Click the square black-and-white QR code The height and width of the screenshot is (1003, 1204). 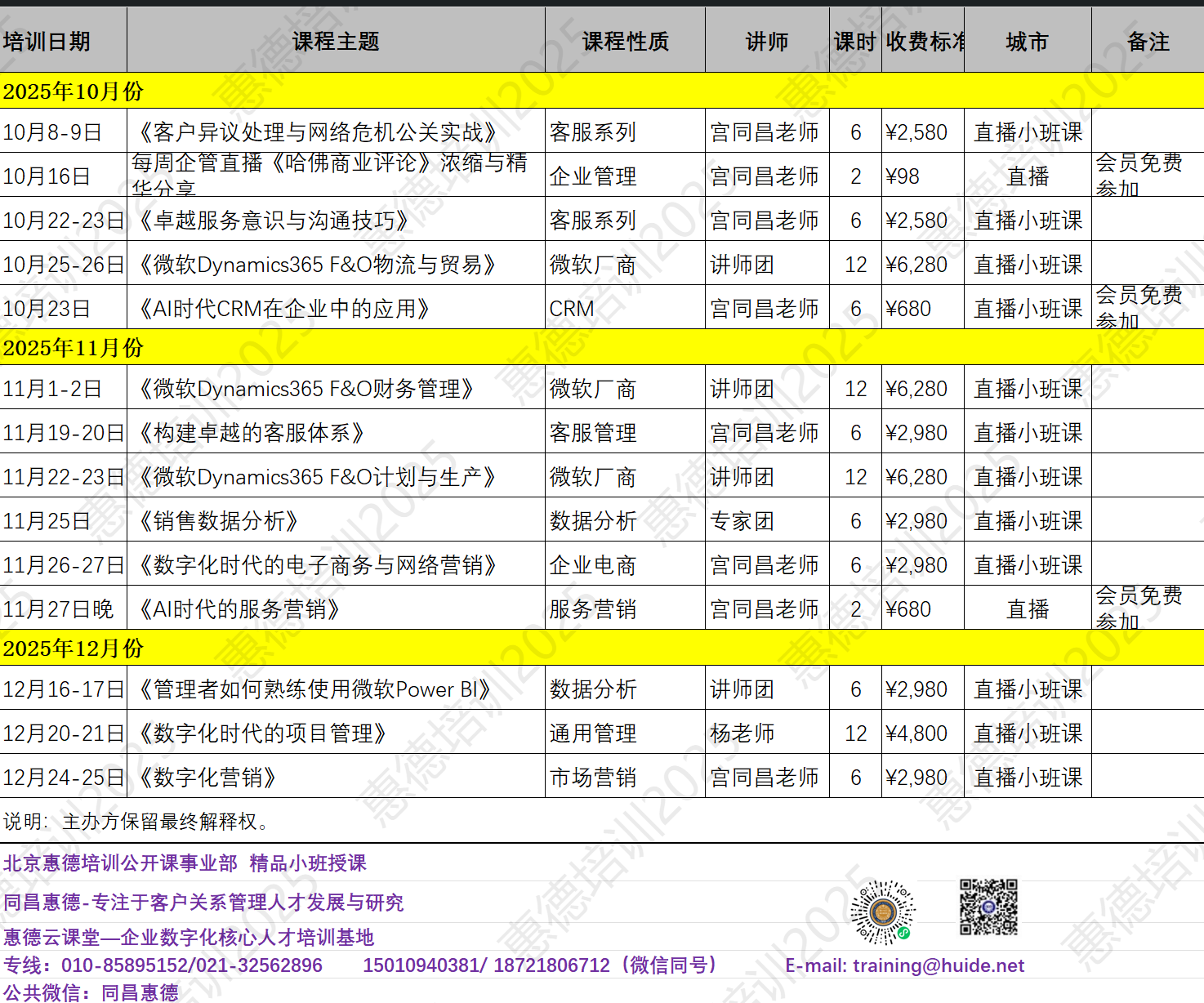point(988,907)
